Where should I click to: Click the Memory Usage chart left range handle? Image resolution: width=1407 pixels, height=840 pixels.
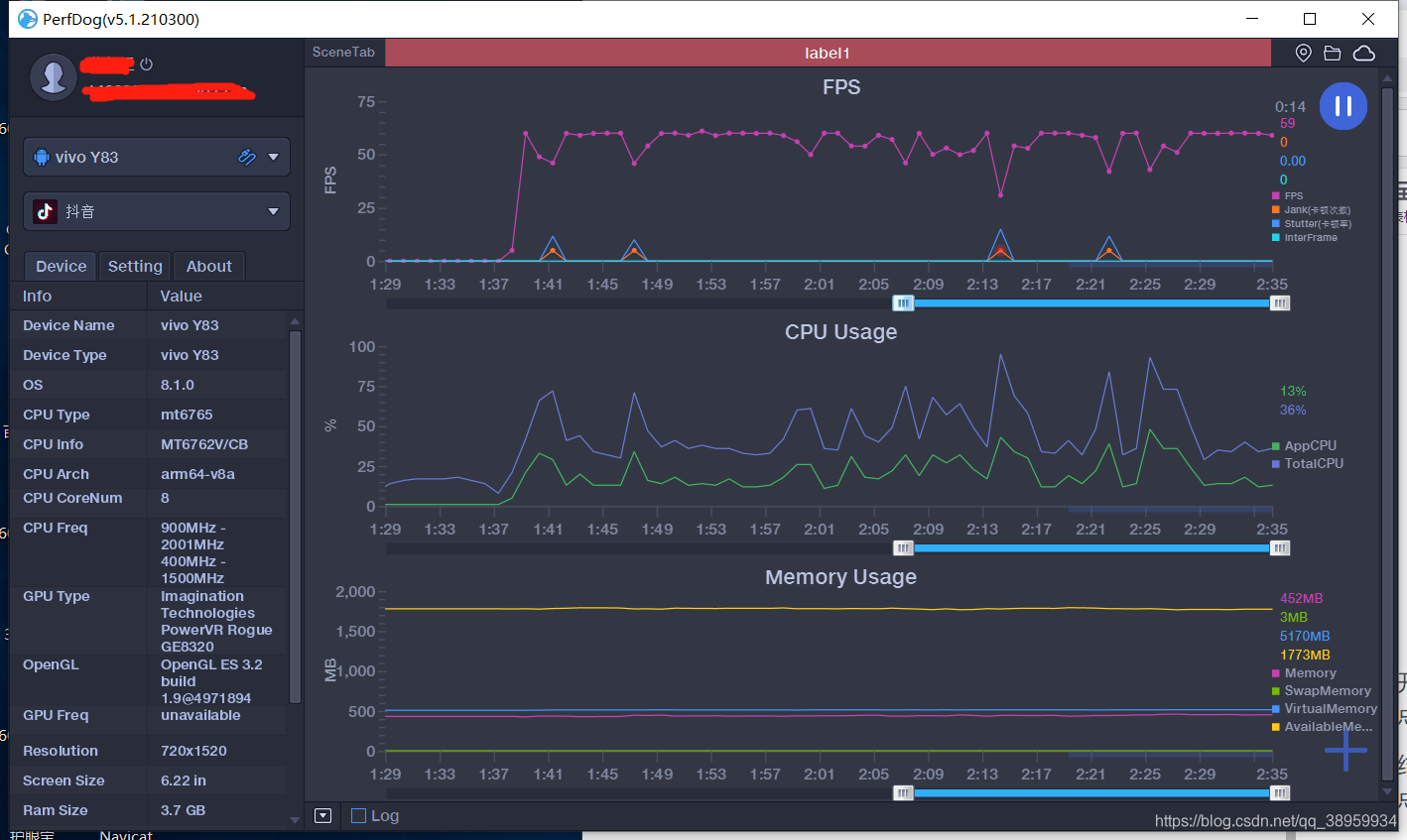pos(903,792)
